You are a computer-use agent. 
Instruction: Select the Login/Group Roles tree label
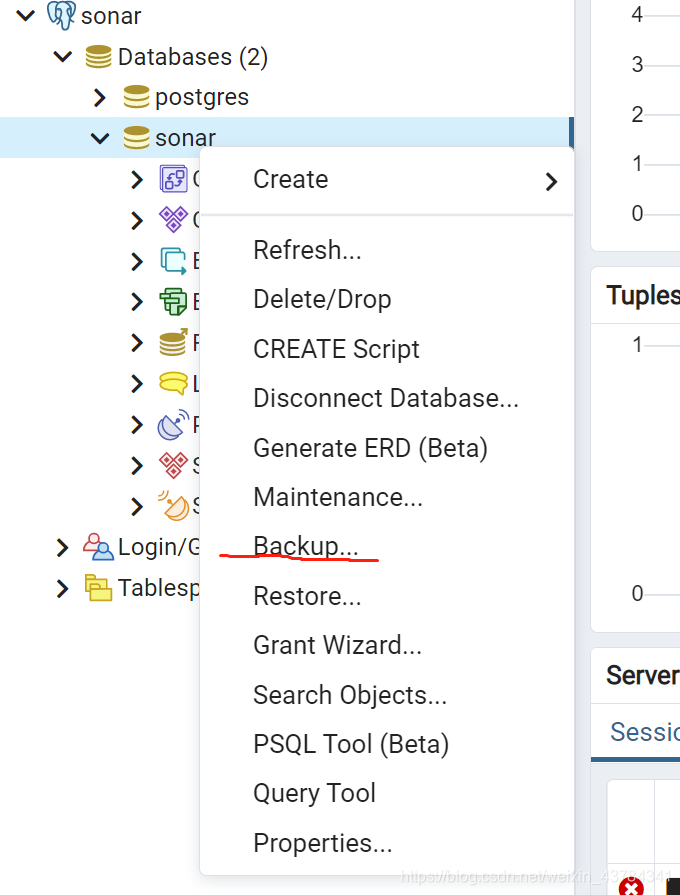point(159,547)
